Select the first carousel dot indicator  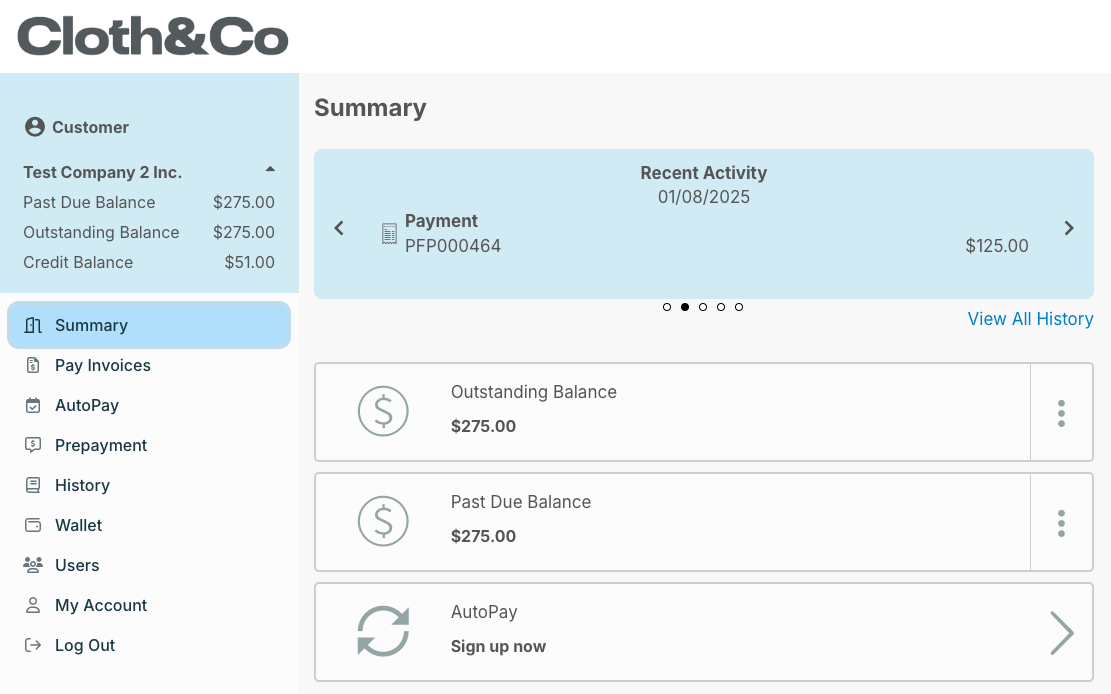click(667, 307)
